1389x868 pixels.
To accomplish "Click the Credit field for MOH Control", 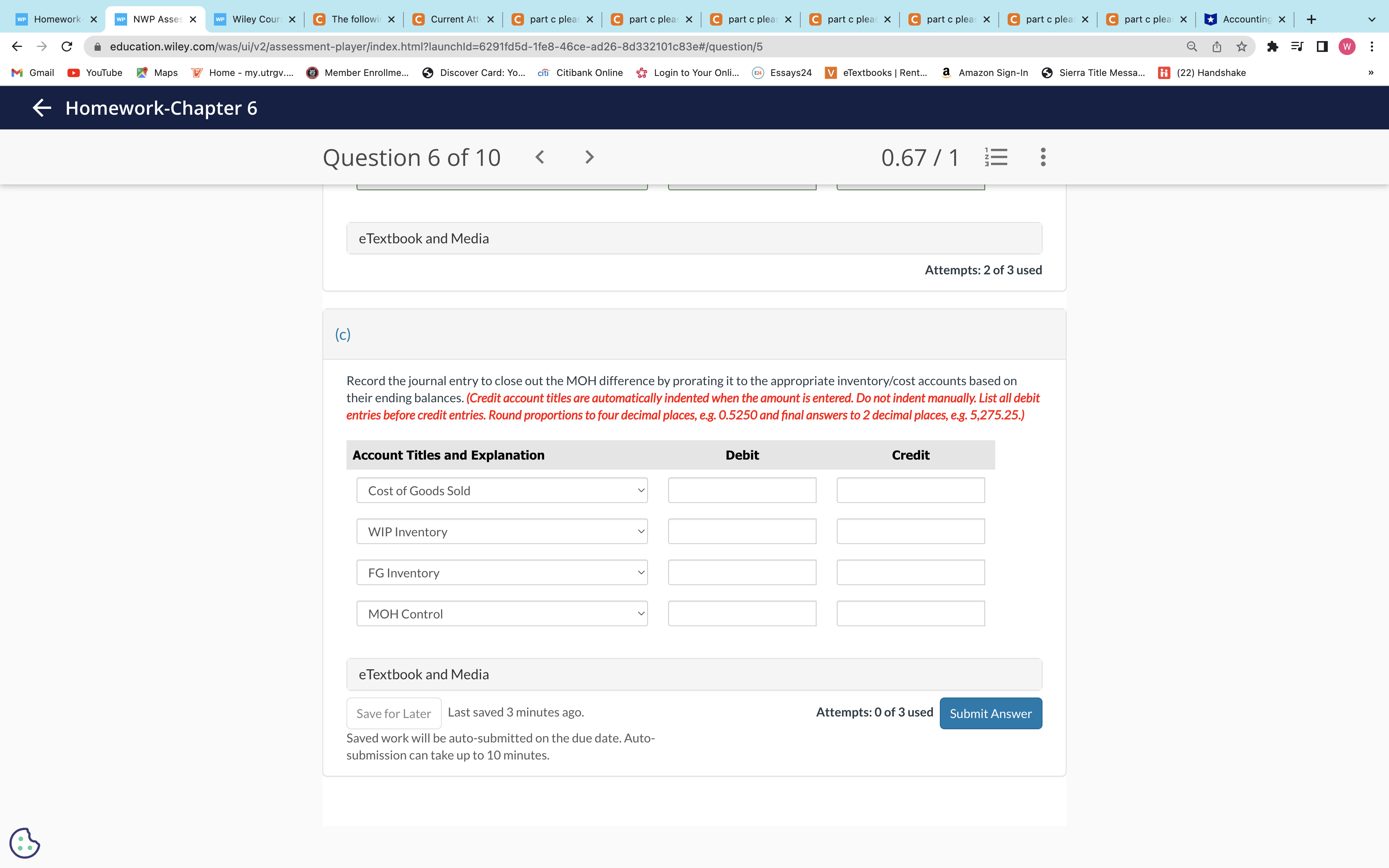I will click(910, 614).
